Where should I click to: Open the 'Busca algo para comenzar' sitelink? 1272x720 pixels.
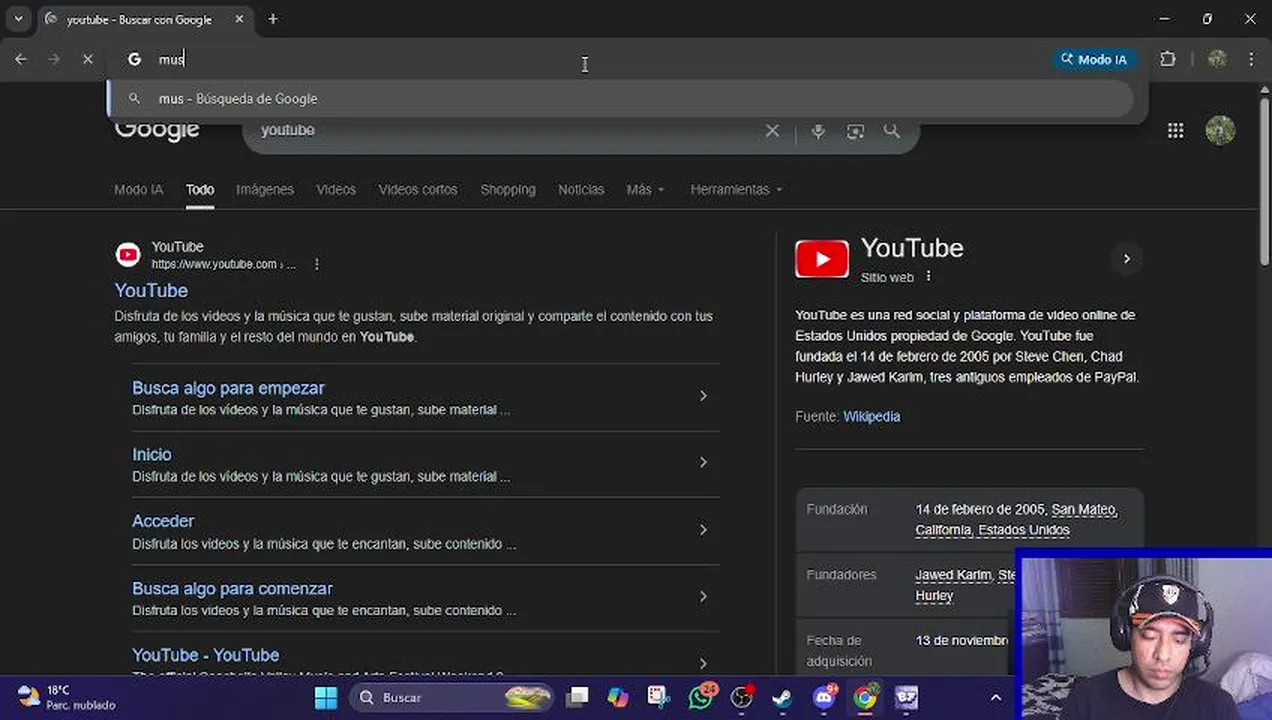tap(232, 589)
